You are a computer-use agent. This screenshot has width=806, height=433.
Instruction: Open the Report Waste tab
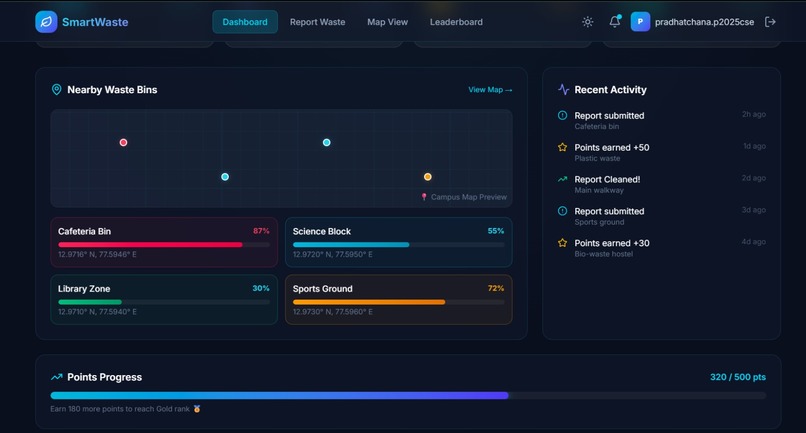(x=318, y=22)
